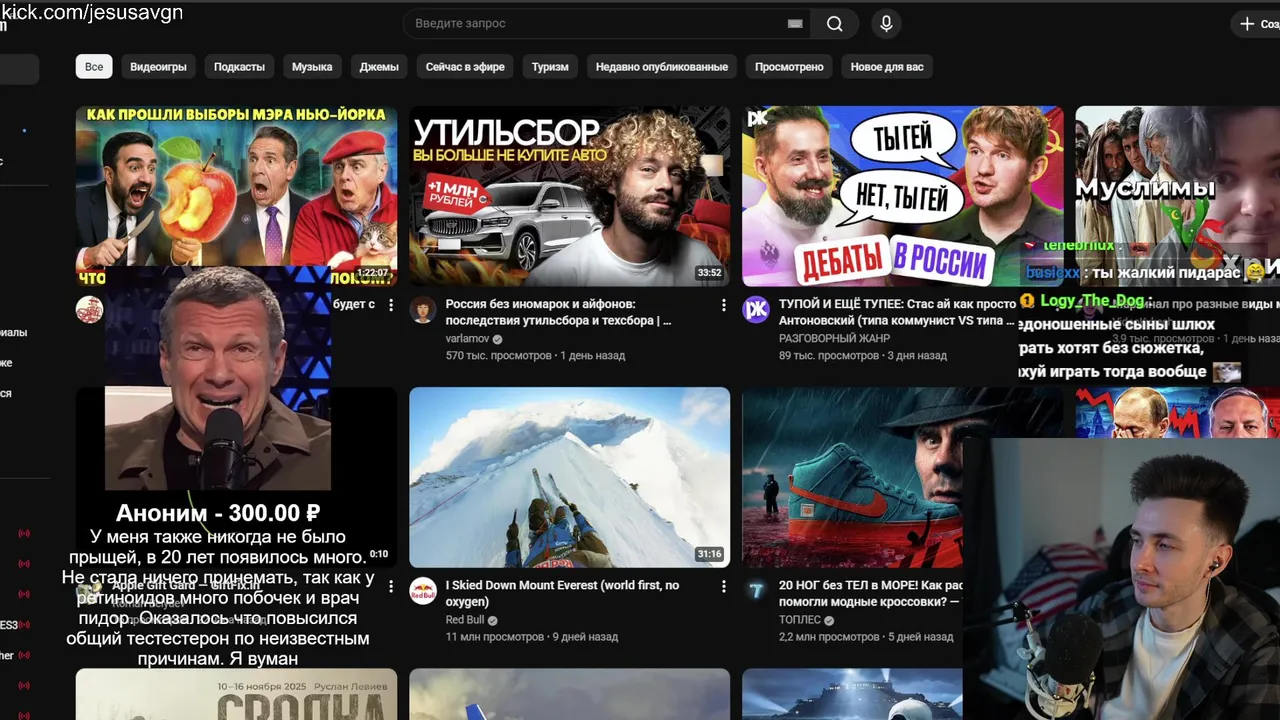This screenshot has width=1280, height=720.
Task: Open the varlamov channel name link
Action: tap(467, 339)
